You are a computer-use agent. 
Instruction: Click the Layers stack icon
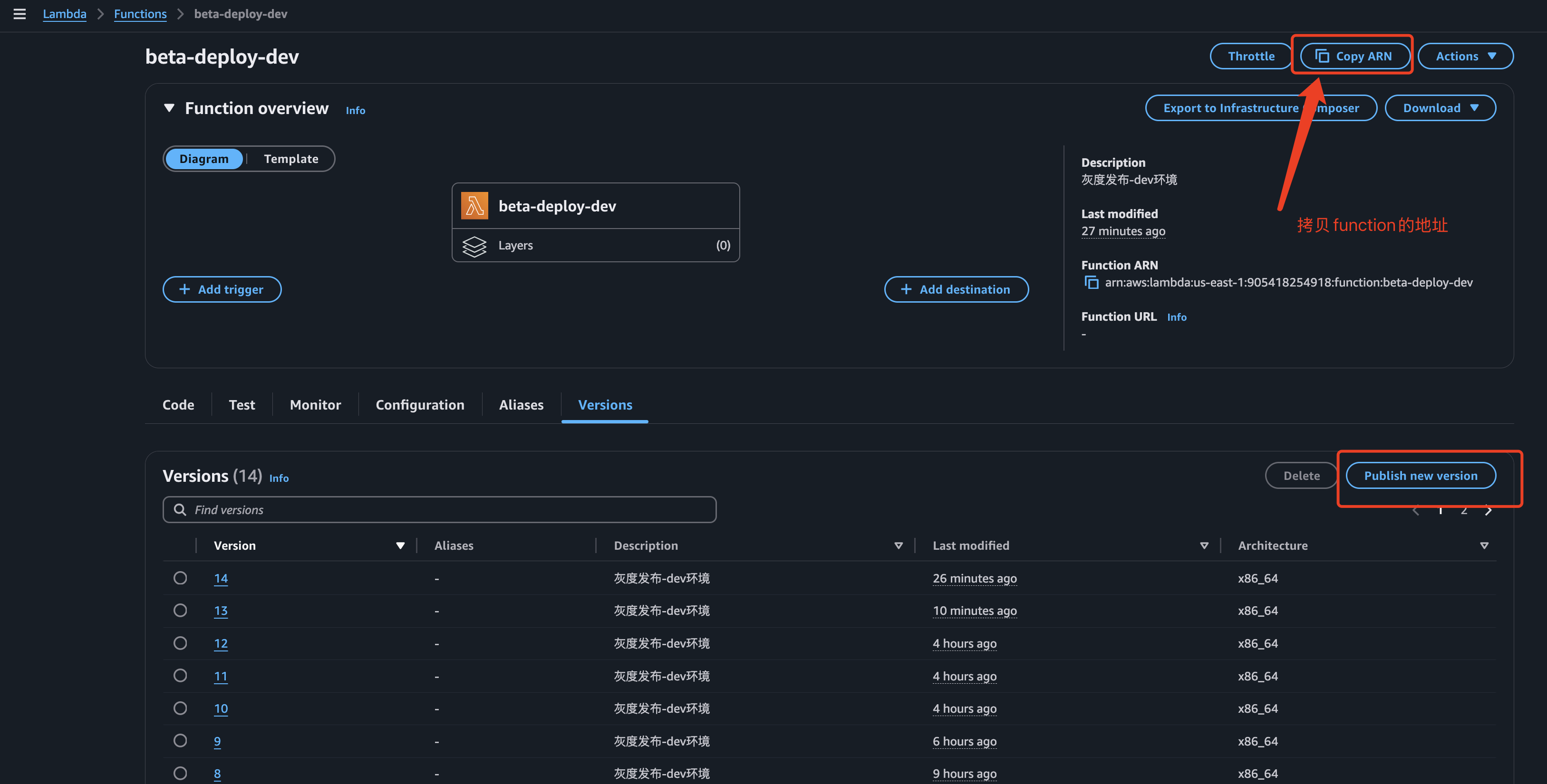pyautogui.click(x=474, y=246)
